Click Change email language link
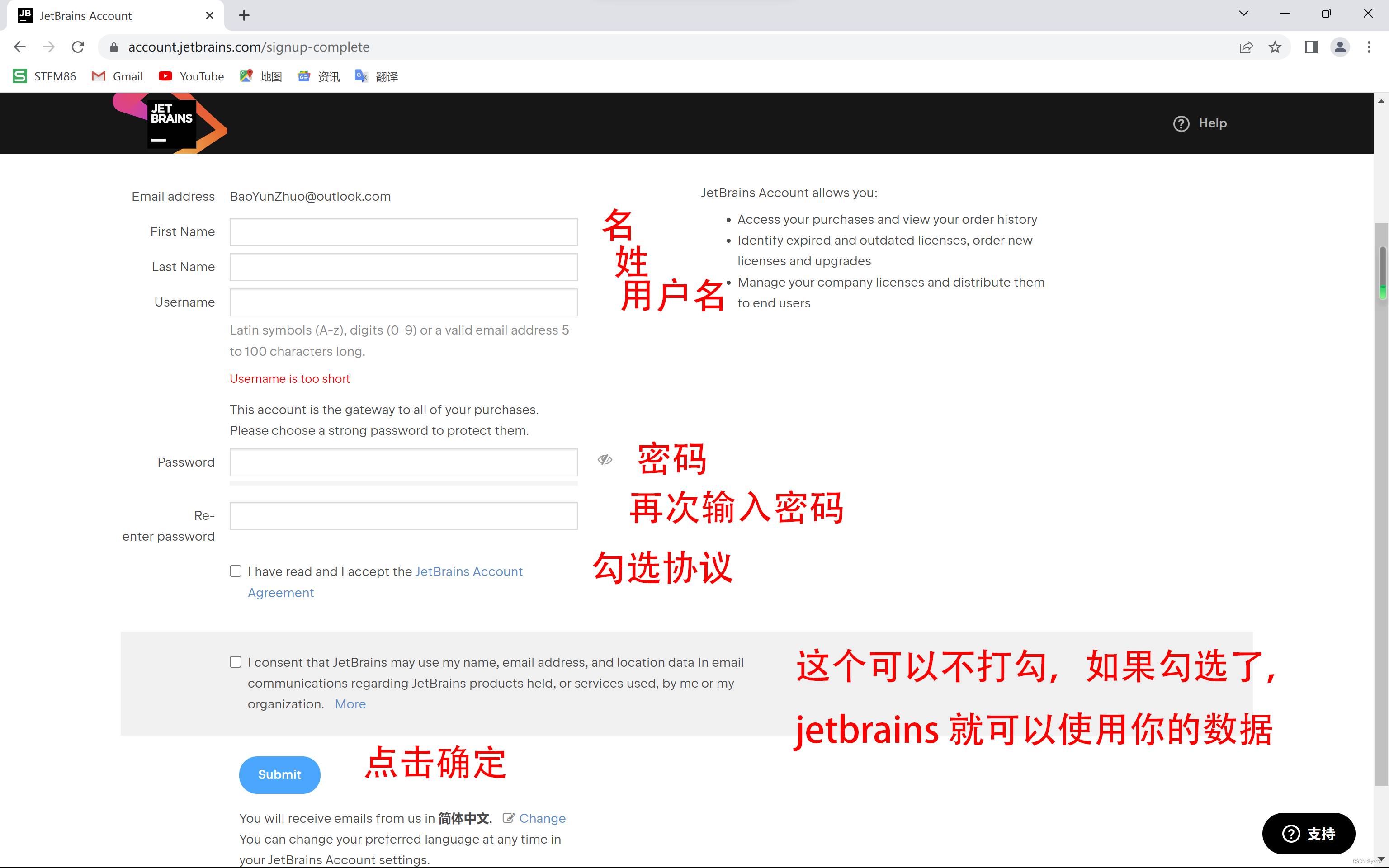This screenshot has height=868, width=1389. [542, 818]
